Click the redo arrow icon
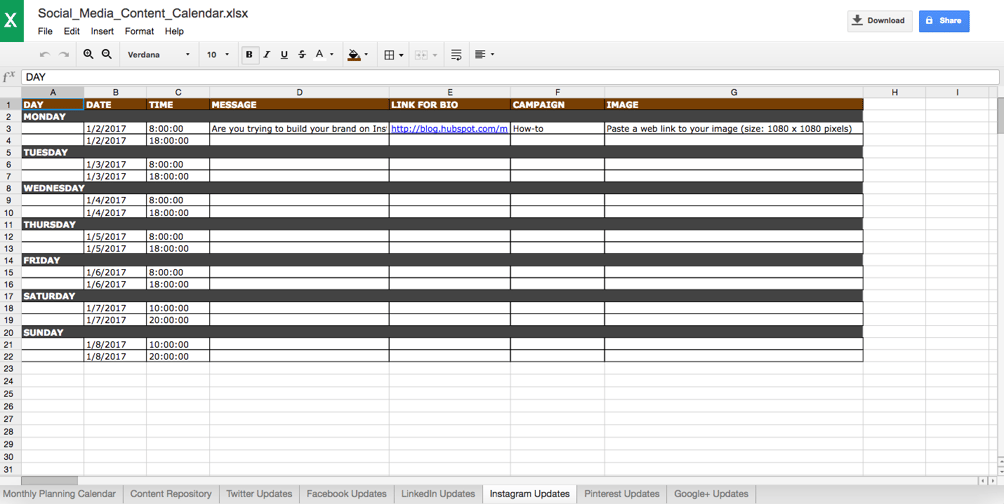The height and width of the screenshot is (504, 1004). (x=64, y=55)
